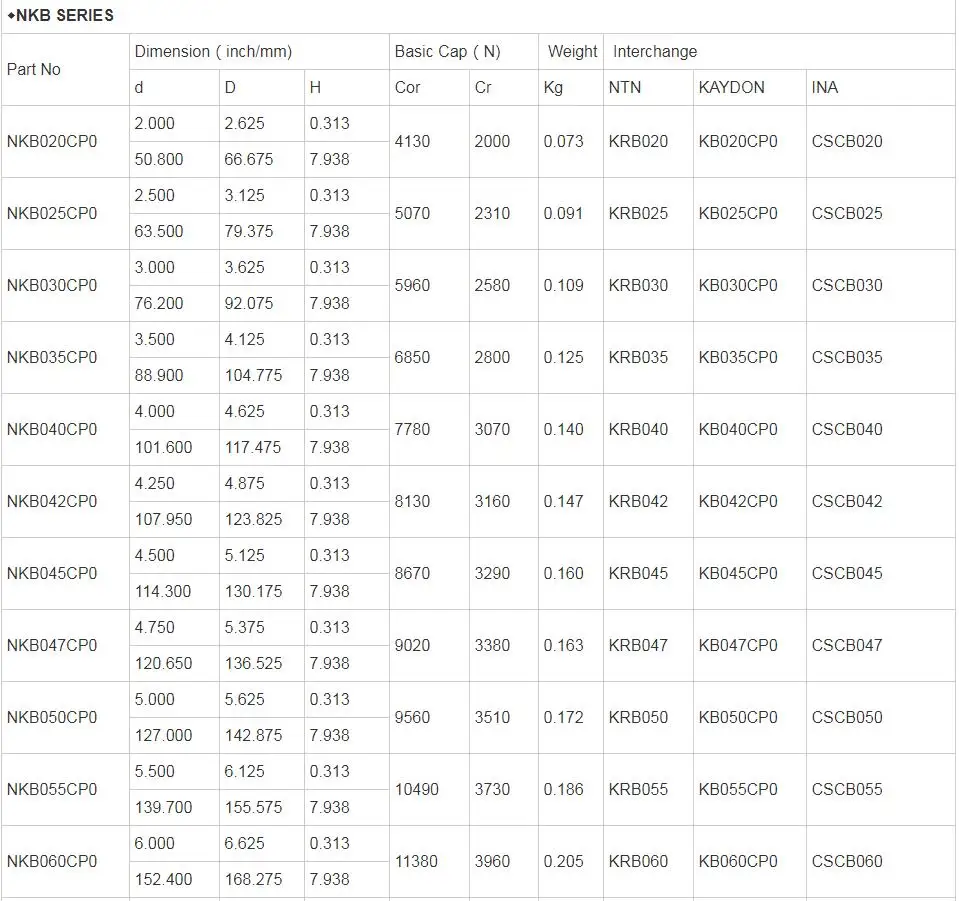959x901 pixels.
Task: Click the Basic Cap (N) header
Action: pos(448,51)
